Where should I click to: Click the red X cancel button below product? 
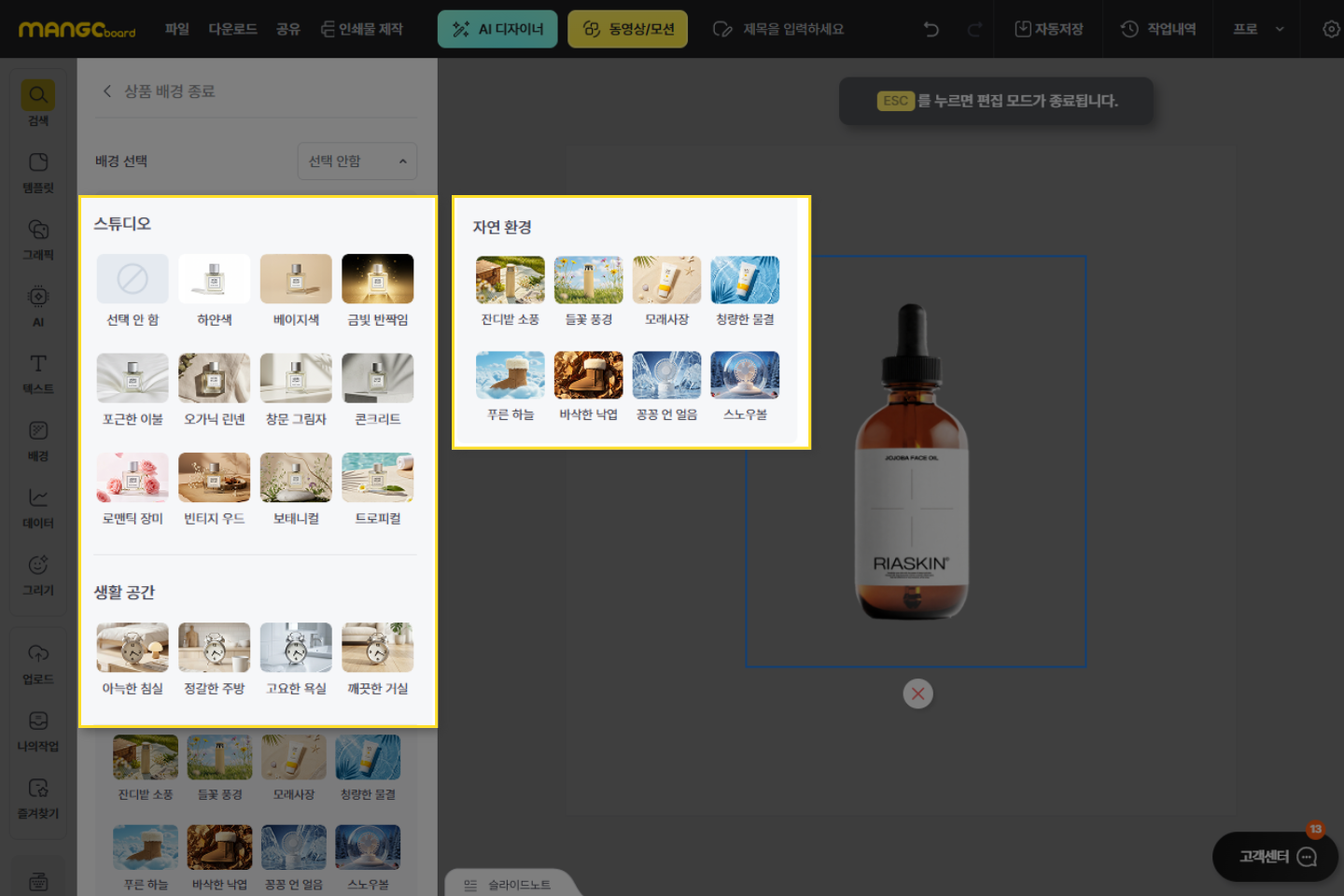pos(917,693)
